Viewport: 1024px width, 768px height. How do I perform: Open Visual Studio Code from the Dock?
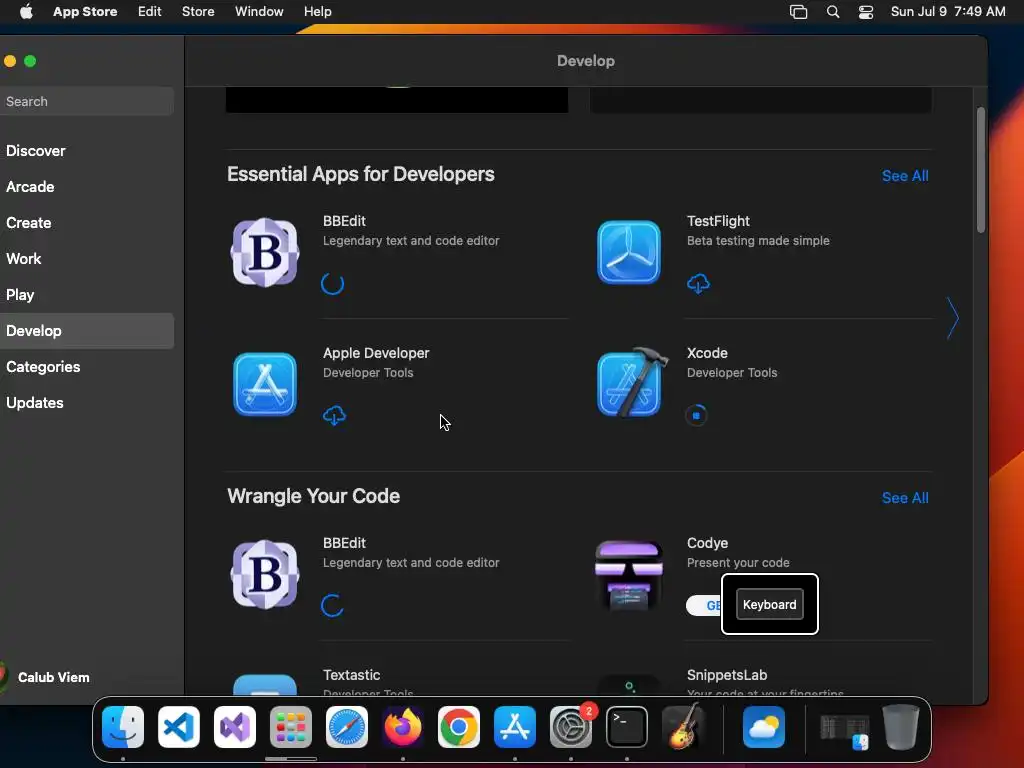click(179, 727)
